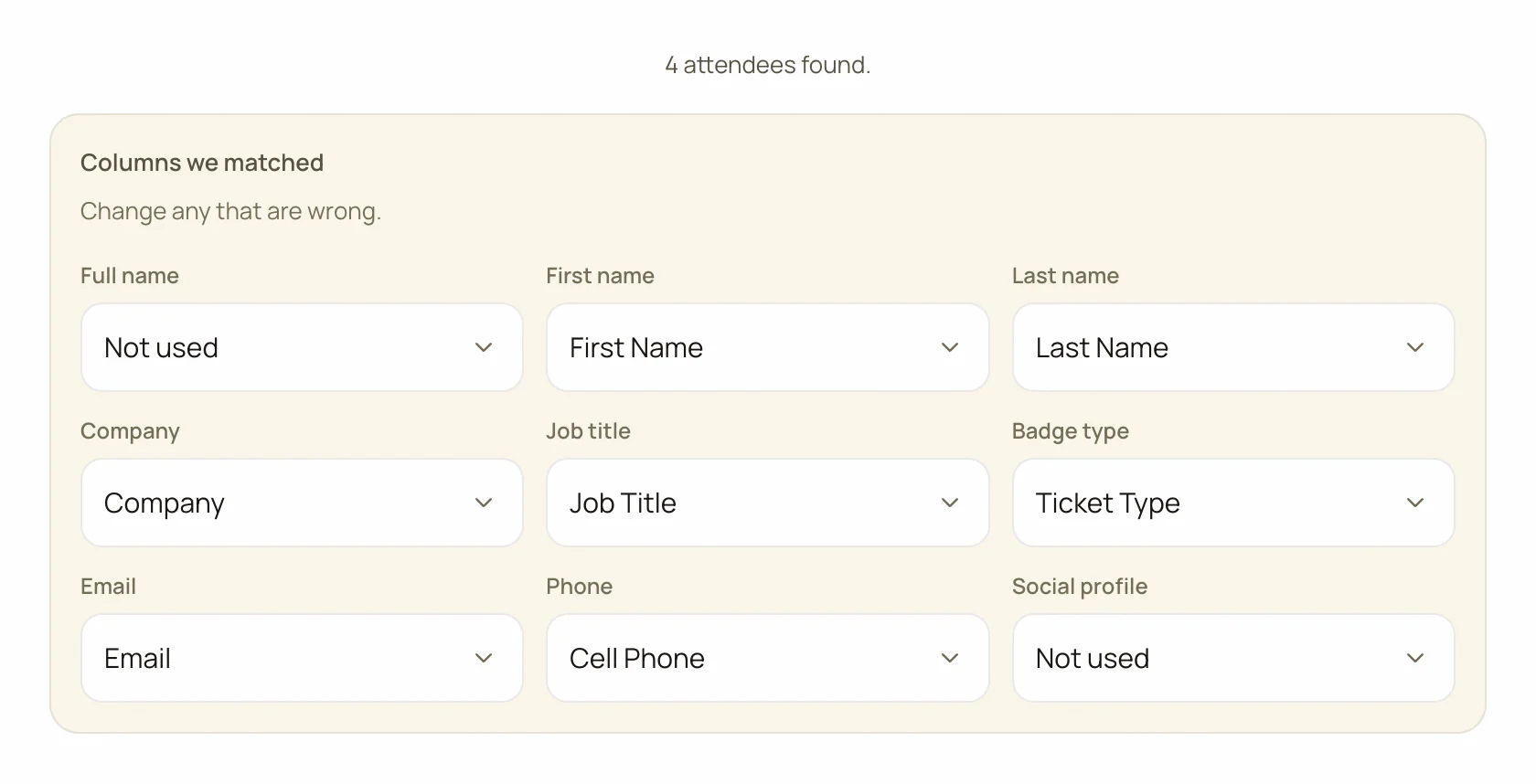Click the "Phone" field label
The image size is (1536, 784).
coord(579,587)
